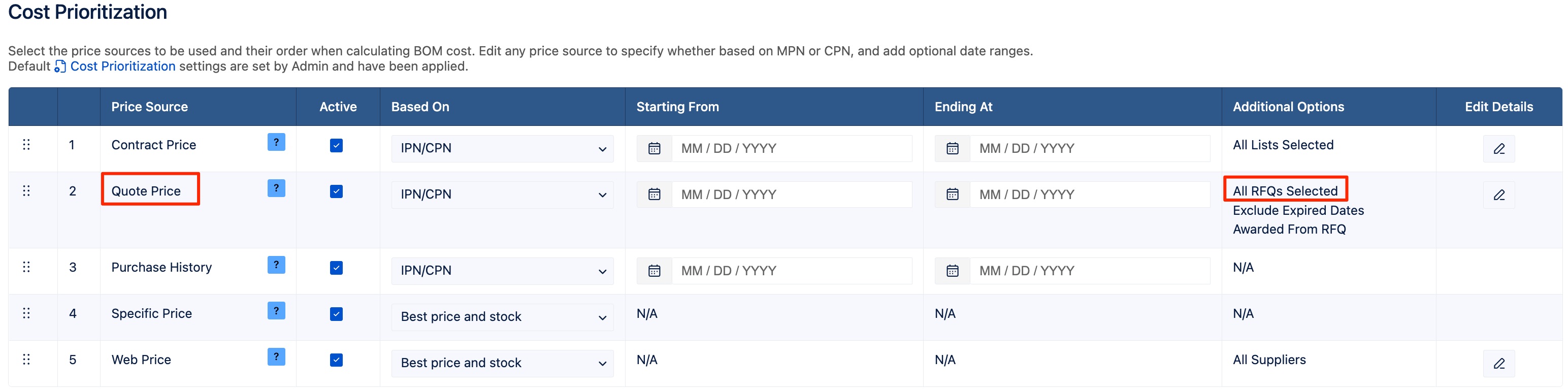Toggle Active checkbox for Purchase History

336,268
